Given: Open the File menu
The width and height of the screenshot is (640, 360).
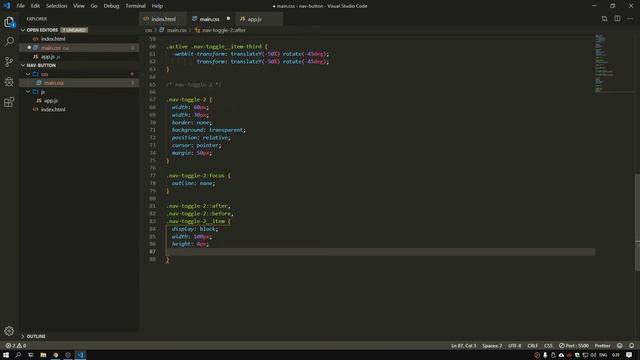Looking at the screenshot, I should pyautogui.click(x=20, y=6).
